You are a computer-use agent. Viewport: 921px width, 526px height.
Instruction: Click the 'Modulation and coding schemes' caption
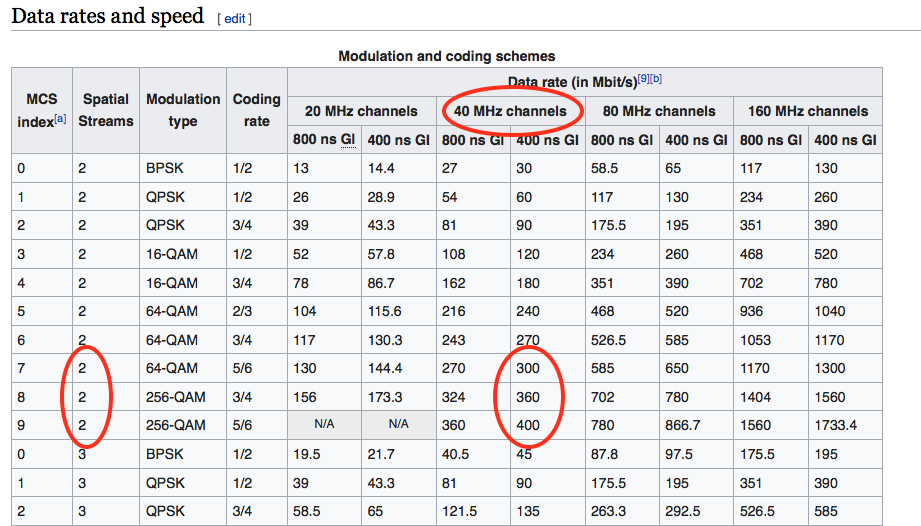(446, 56)
